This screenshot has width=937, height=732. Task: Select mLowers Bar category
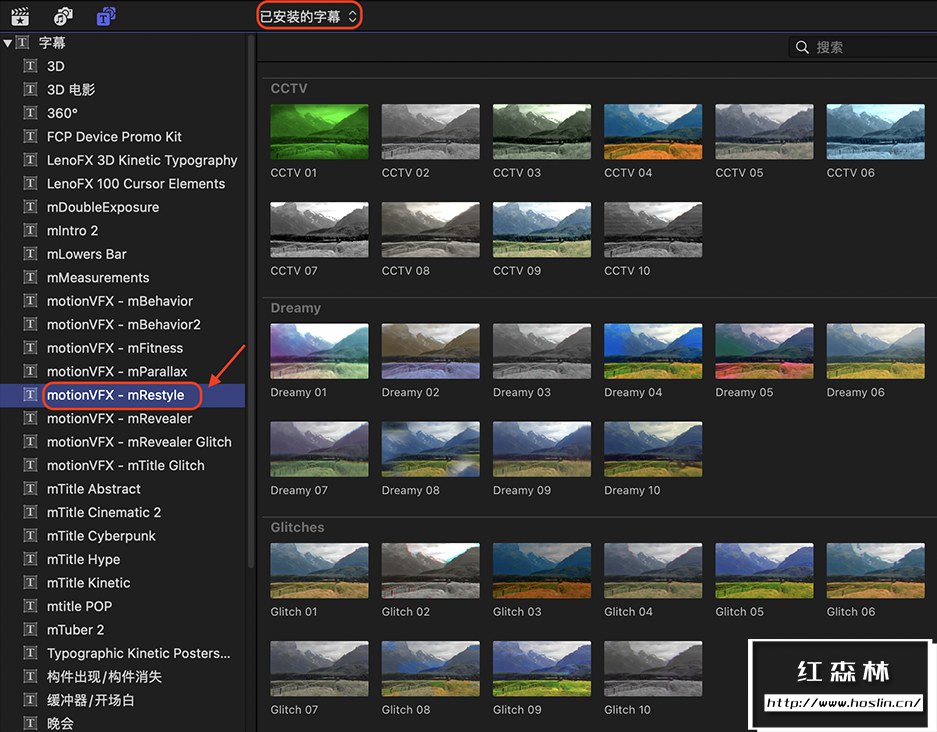[87, 254]
